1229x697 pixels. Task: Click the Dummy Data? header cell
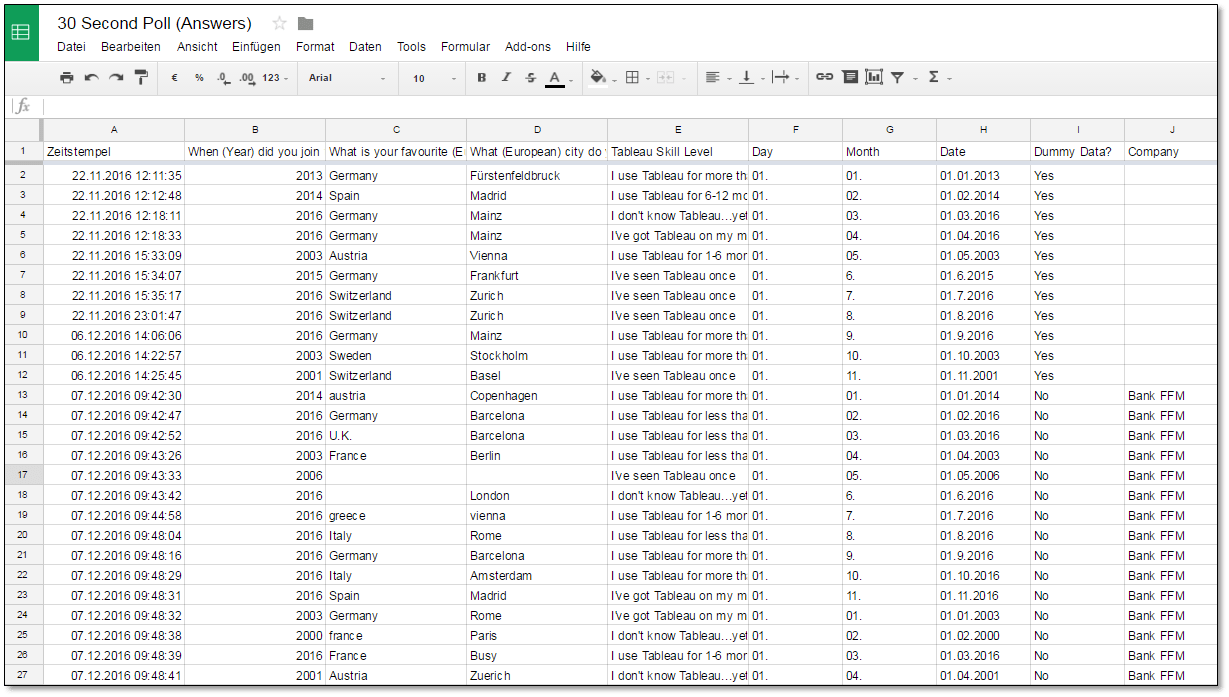coord(1078,152)
